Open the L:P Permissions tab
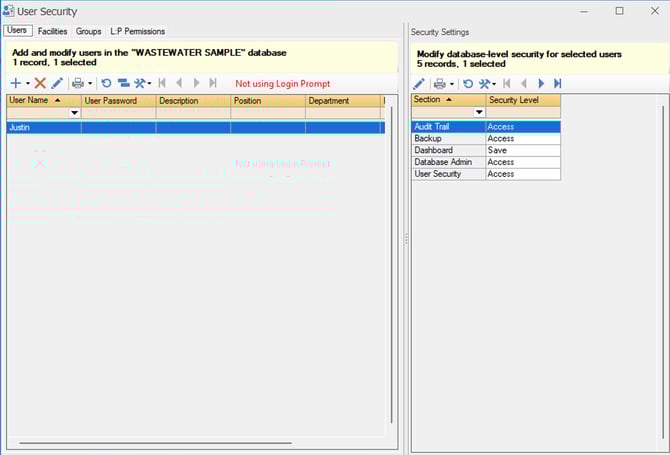670x455 pixels. pos(138,31)
